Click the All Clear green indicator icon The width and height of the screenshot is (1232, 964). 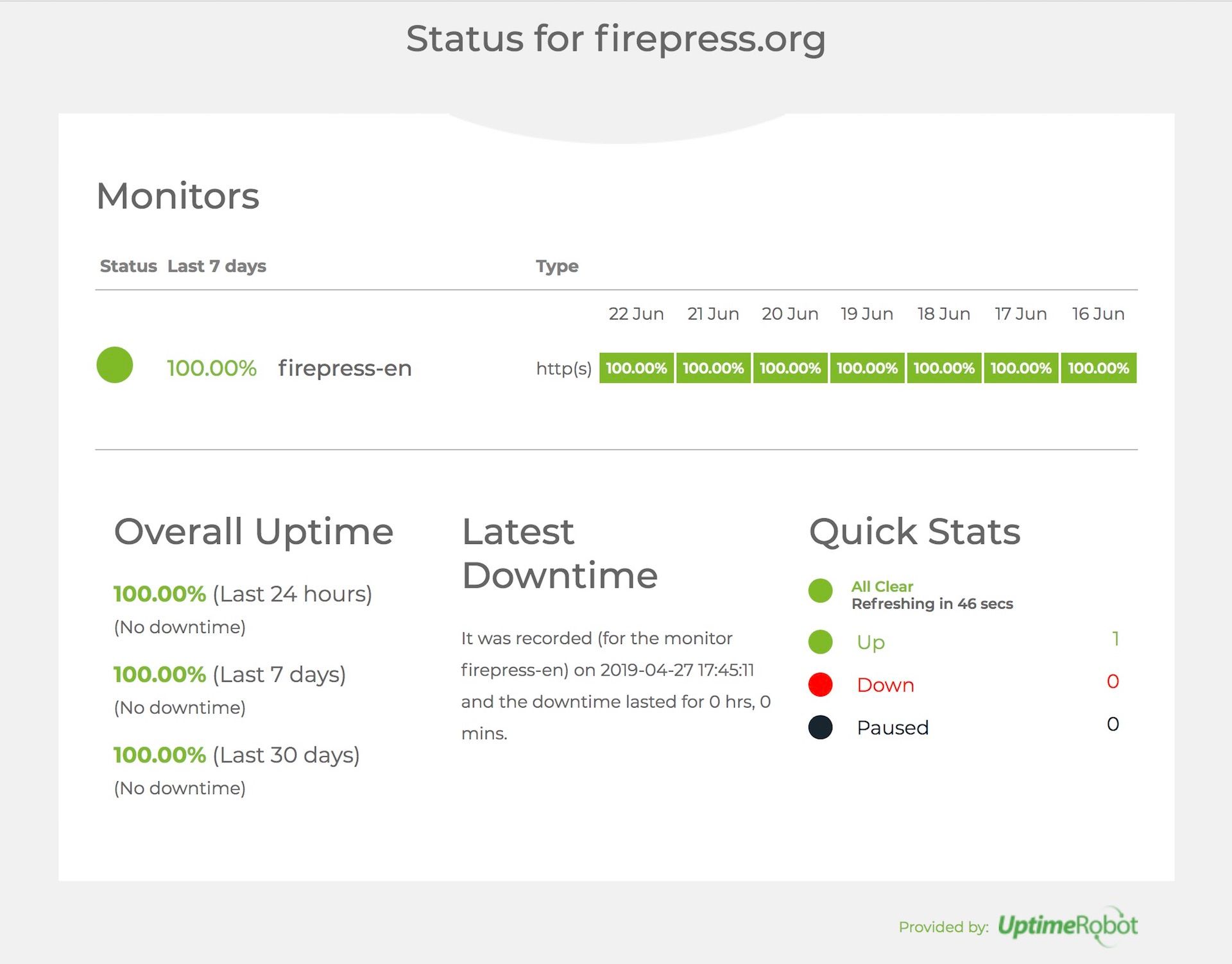pos(821,591)
